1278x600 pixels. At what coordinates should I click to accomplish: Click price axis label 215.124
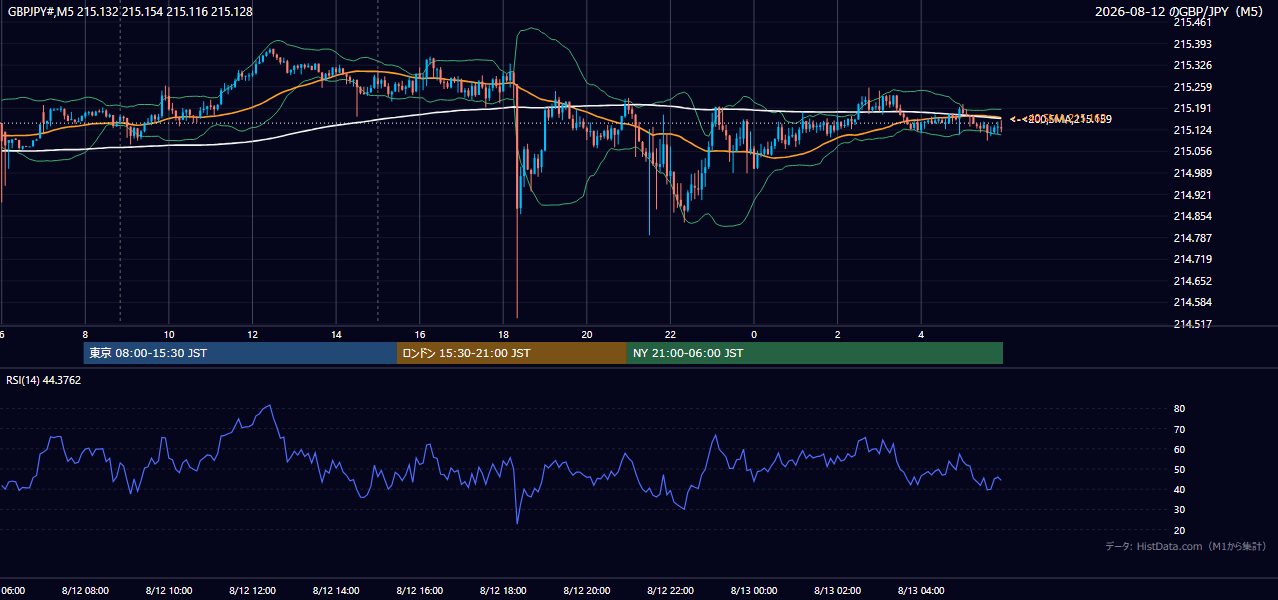click(1192, 130)
